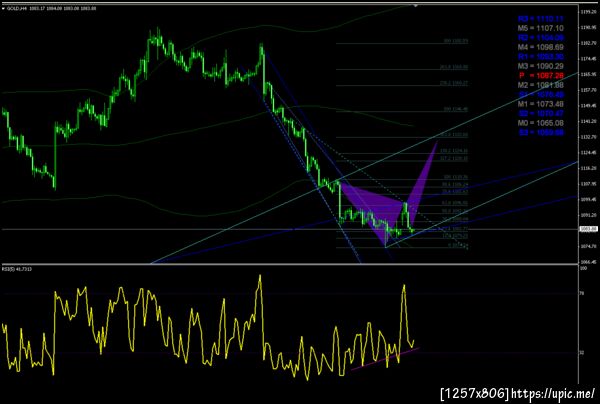Screen dimensions: 600x404
Task: Click the M3 = 1090.29 pivot label
Action: pos(540,66)
